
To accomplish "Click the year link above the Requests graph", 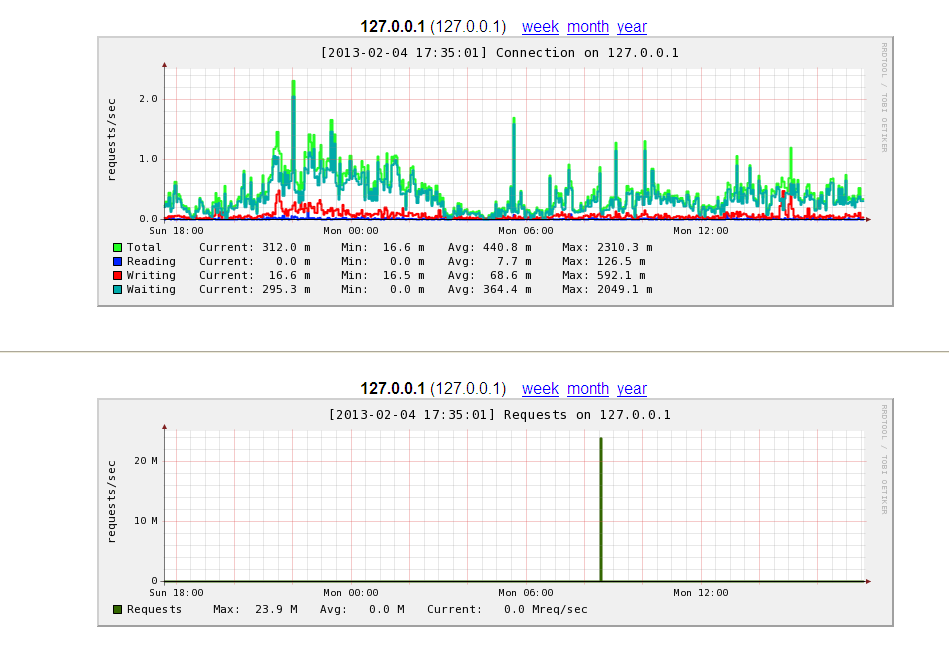I will tap(632, 389).
